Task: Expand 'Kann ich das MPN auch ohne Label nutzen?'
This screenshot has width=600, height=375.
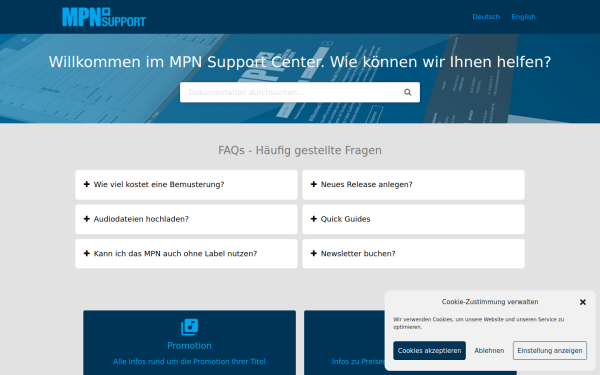Action: click(186, 253)
